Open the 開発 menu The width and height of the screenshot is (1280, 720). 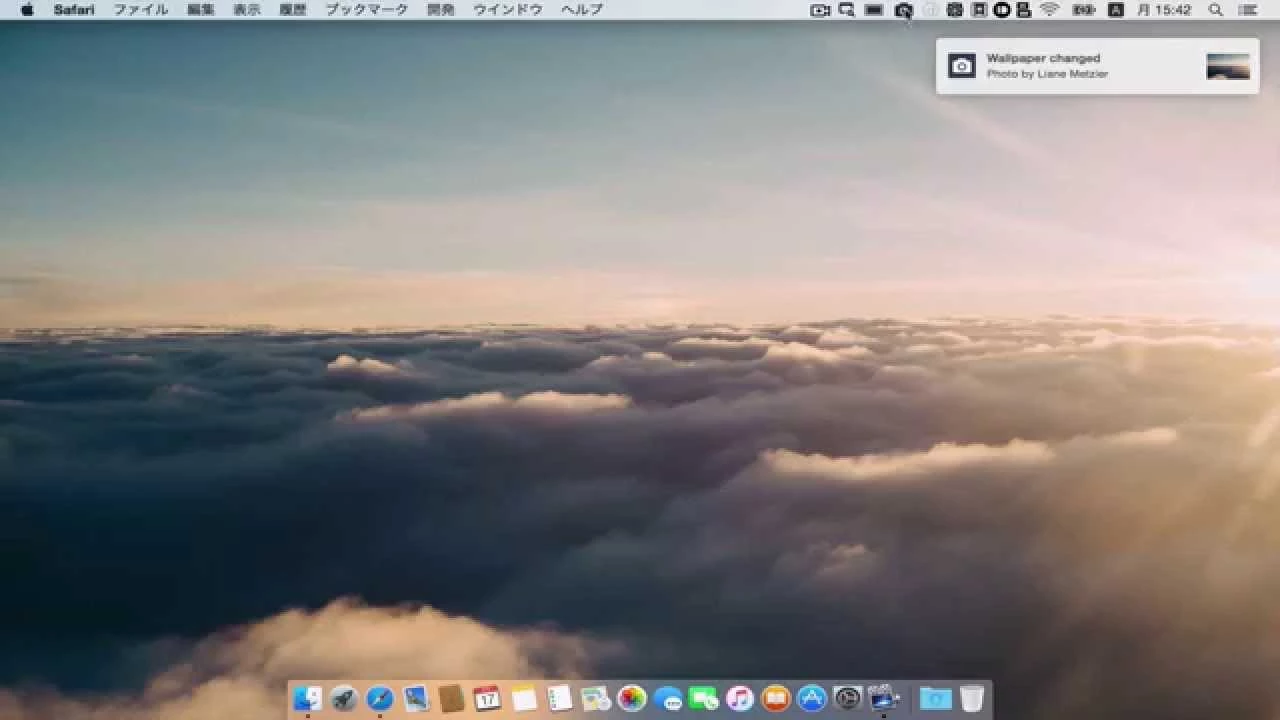pos(441,10)
